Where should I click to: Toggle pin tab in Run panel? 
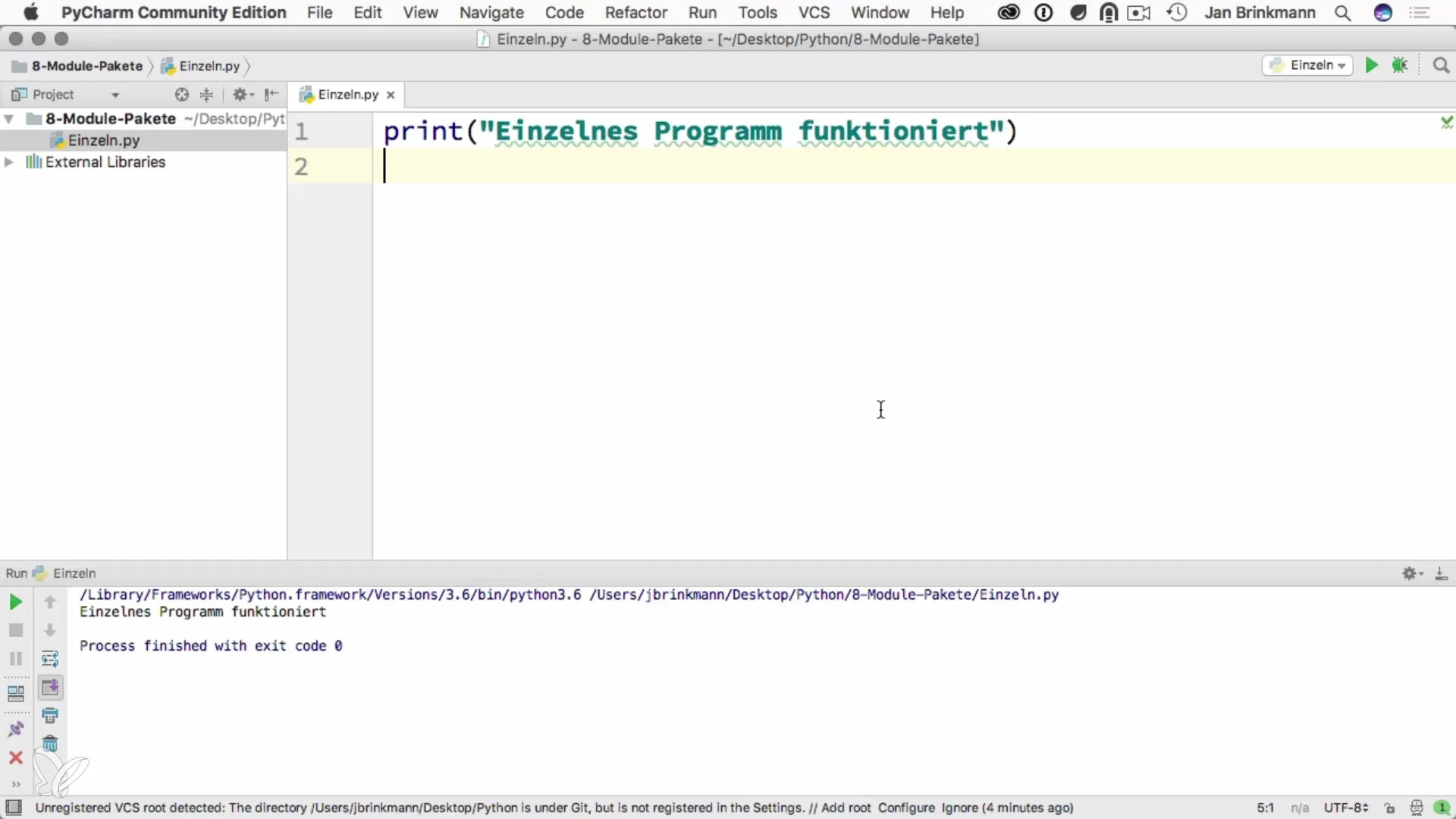(15, 729)
